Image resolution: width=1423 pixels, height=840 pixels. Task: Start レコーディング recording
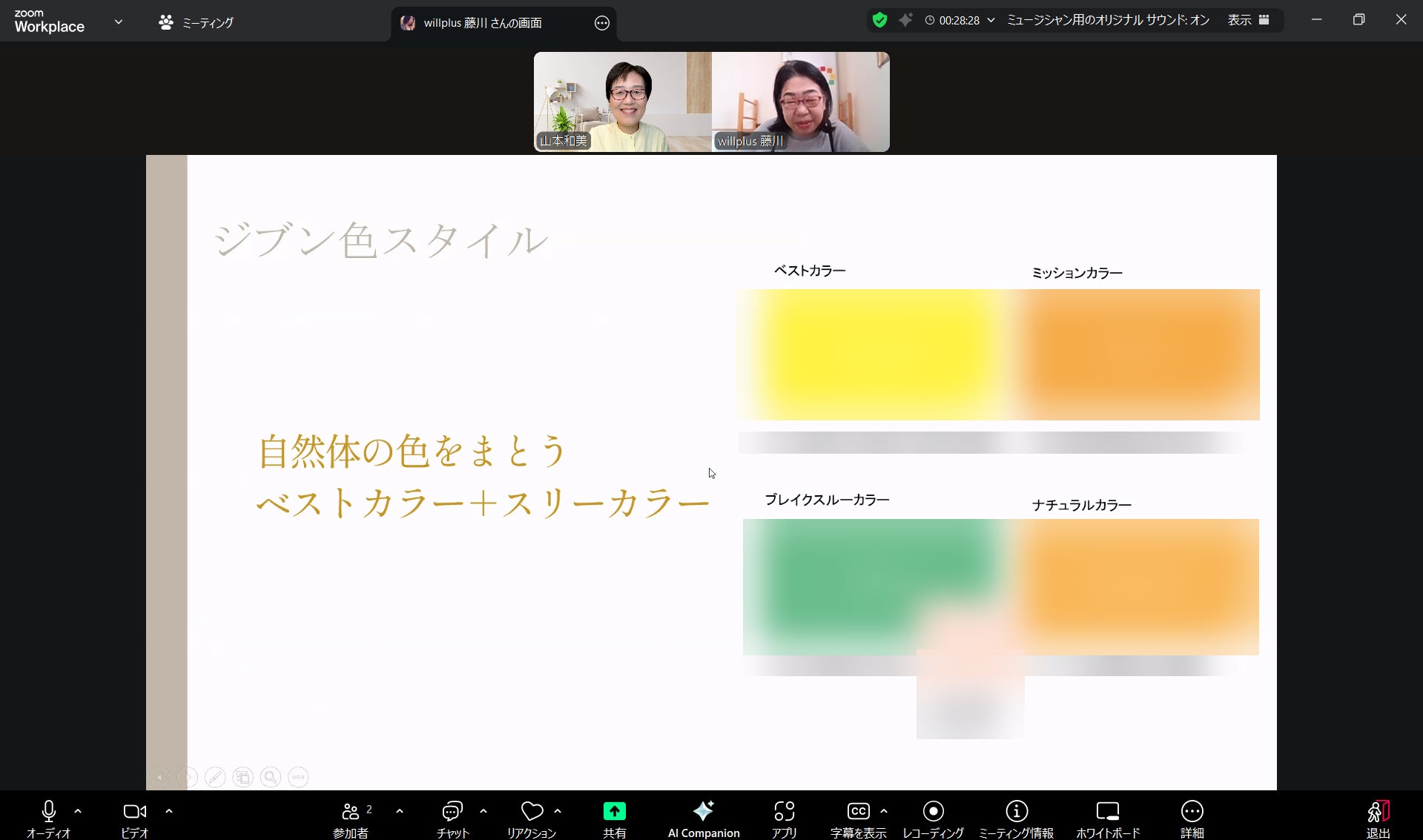pos(933,812)
